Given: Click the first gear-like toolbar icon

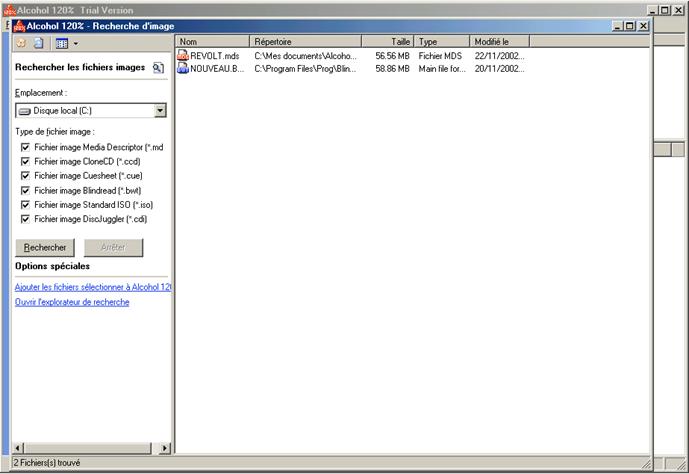Looking at the screenshot, I should [21, 43].
